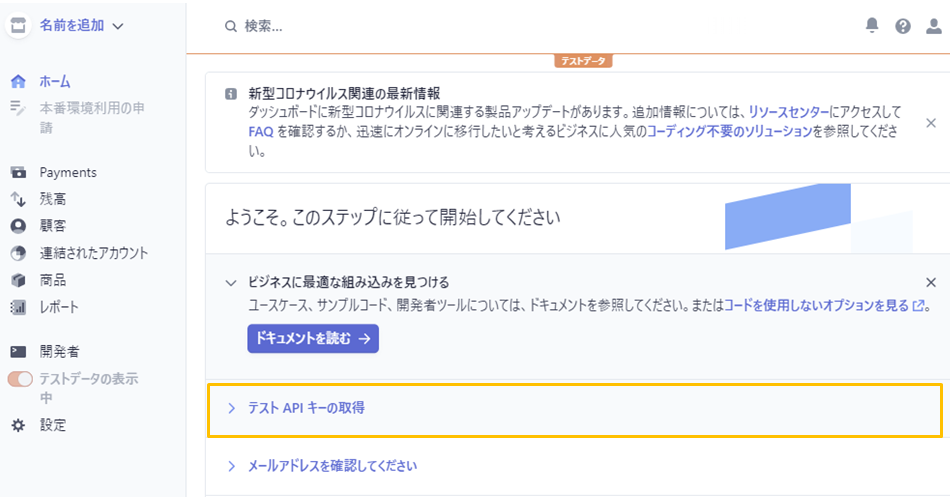Open the user profile icon
The image size is (950, 497).
click(x=934, y=26)
